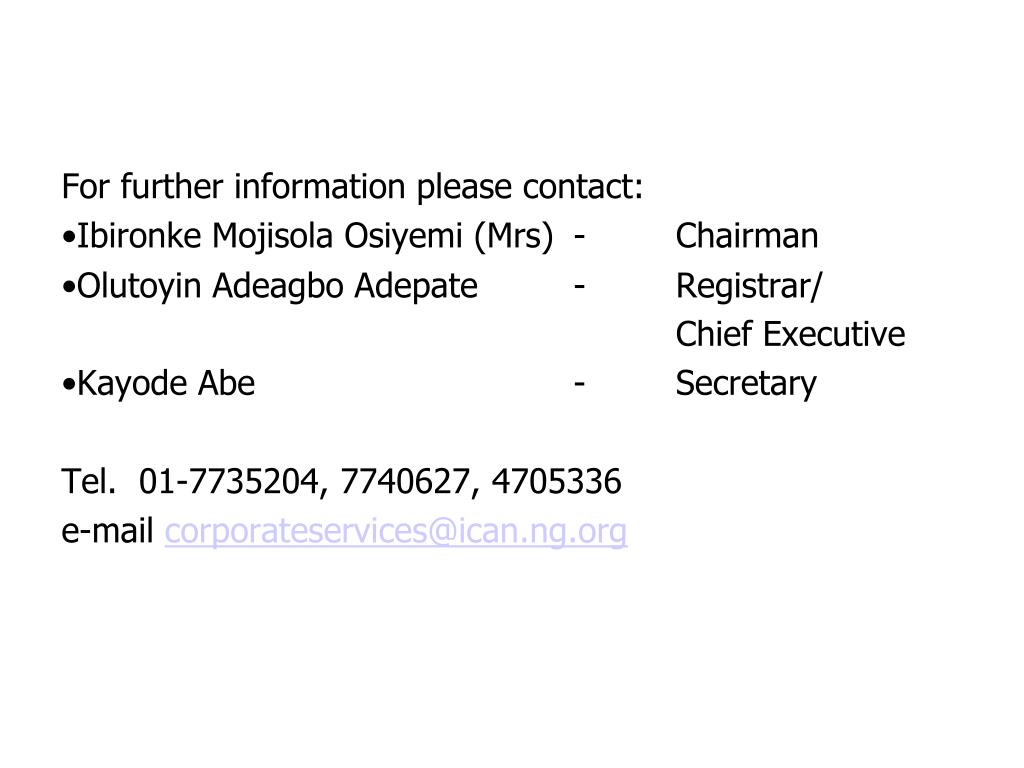Viewport: 1024px width, 768px height.
Task: Click the dash beside Registrar/
Action: coord(579,286)
